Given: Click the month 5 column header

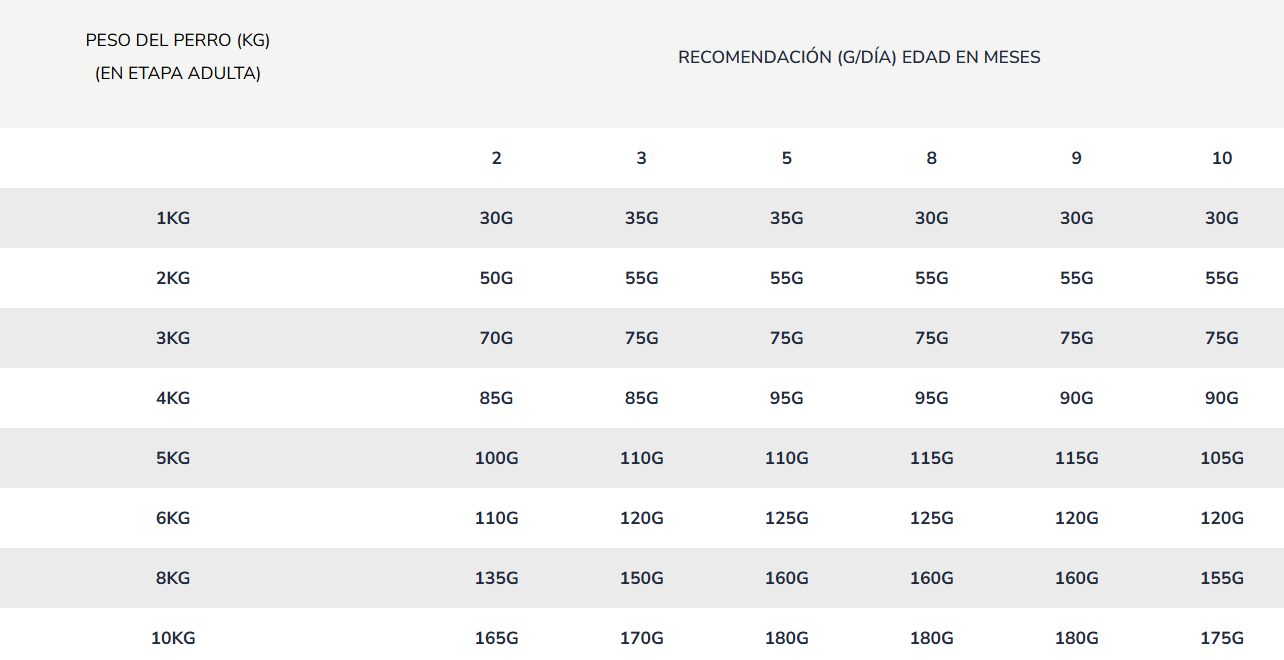Looking at the screenshot, I should coord(786,158).
